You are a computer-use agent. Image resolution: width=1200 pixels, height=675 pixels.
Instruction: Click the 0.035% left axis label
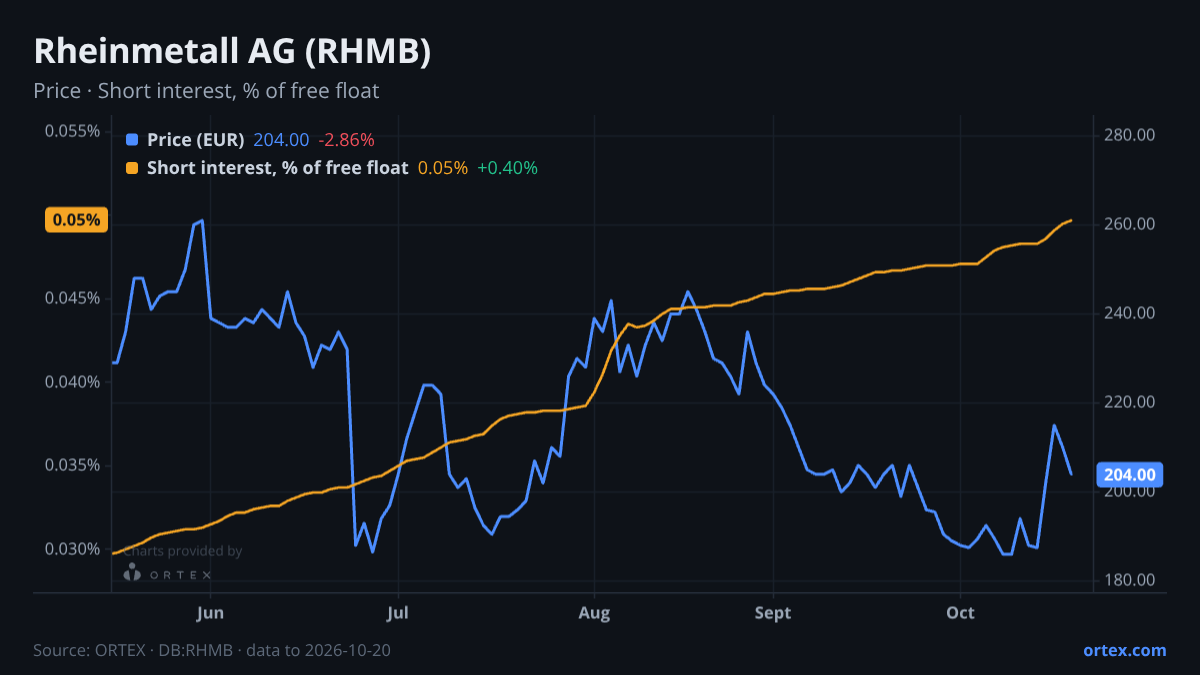click(72, 465)
